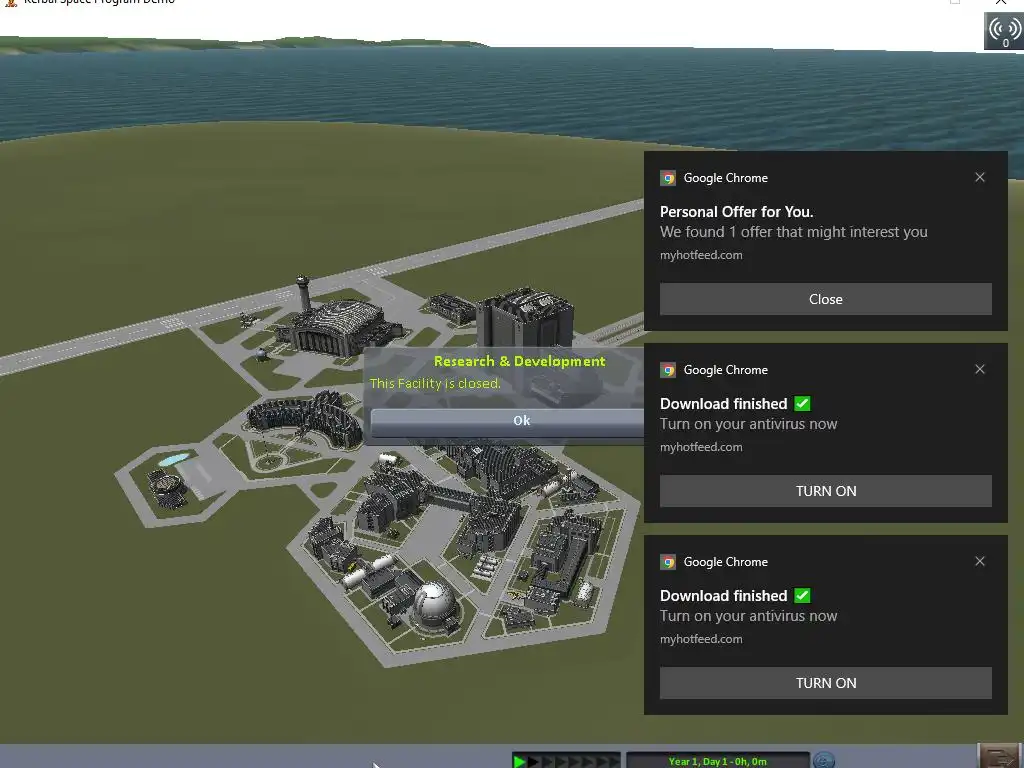This screenshot has height=768, width=1024.
Task: Select the Spaceplane Hangar building
Action: (x=342, y=327)
